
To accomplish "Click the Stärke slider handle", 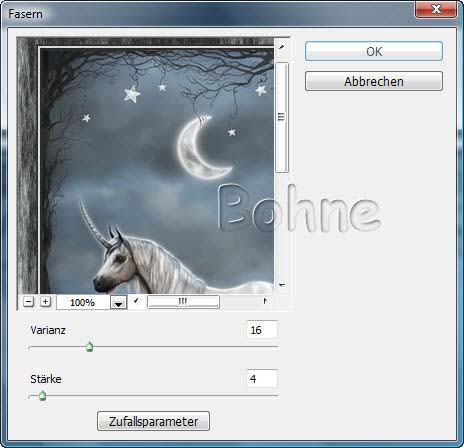I will [42, 396].
